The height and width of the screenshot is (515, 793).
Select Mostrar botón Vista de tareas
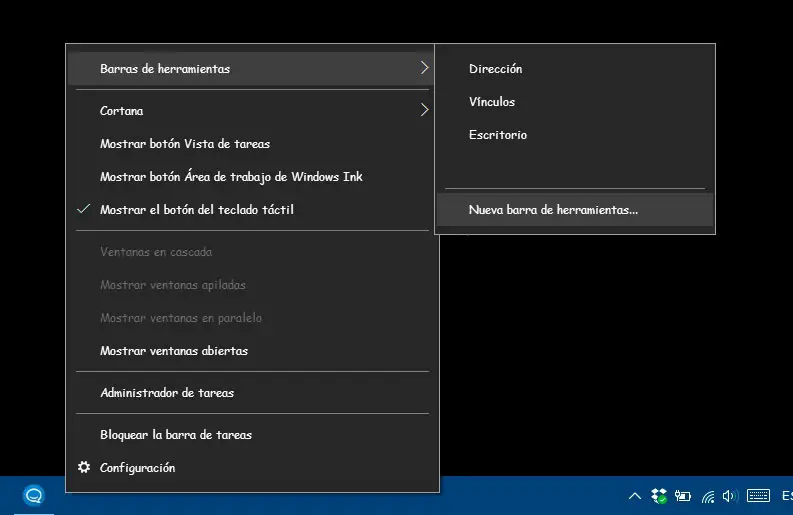252,144
